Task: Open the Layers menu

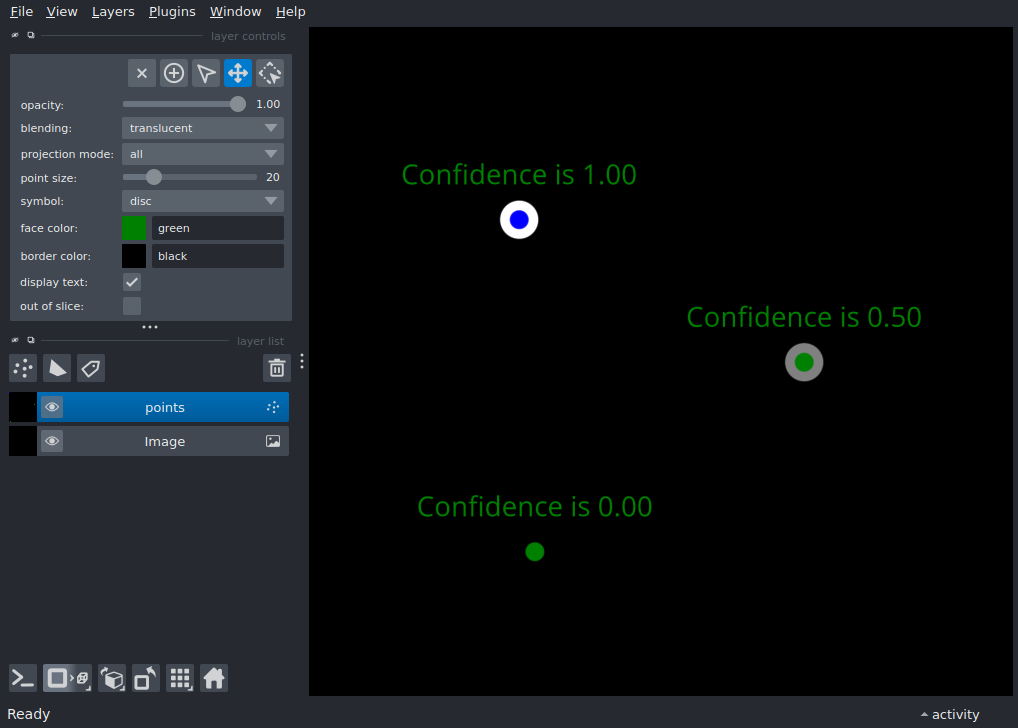Action: click(113, 12)
